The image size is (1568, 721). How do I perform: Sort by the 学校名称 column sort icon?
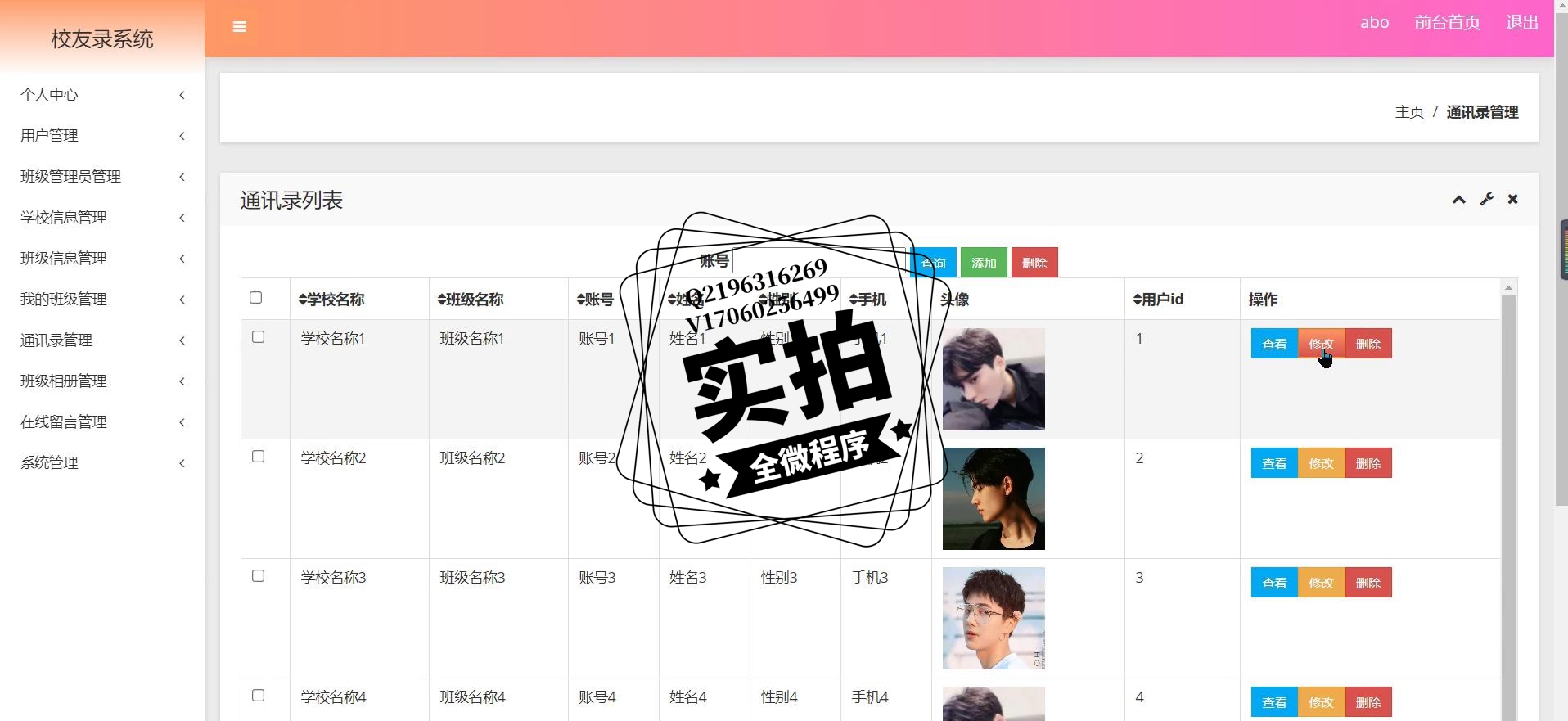click(303, 300)
